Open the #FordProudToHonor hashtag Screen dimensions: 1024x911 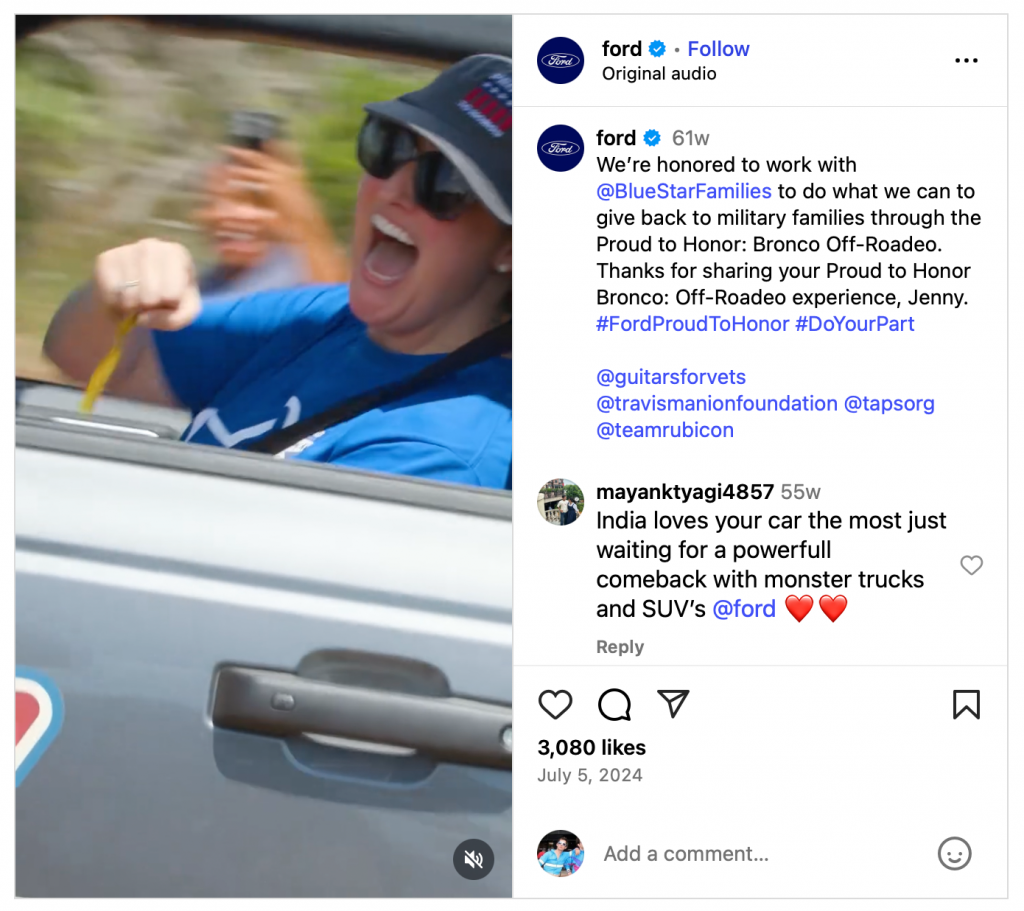coord(692,324)
